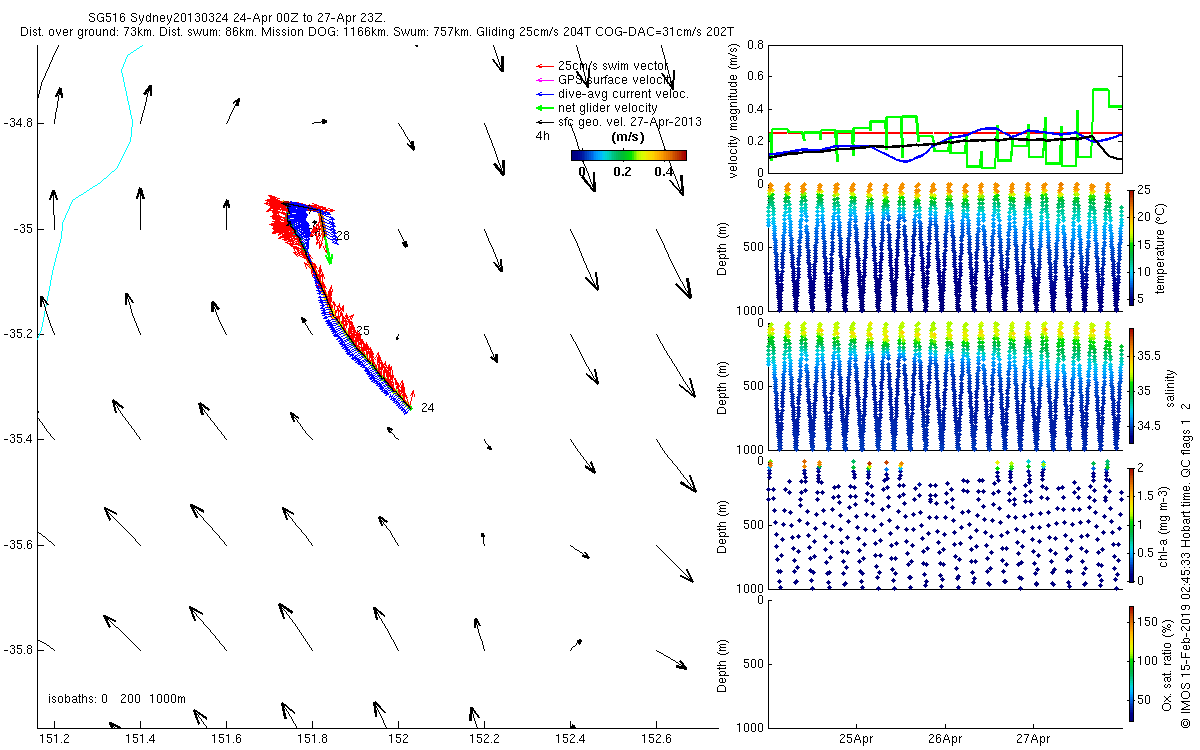Click the temperature (°C) colorbar
The width and height of the screenshot is (1200, 750).
1131,248
